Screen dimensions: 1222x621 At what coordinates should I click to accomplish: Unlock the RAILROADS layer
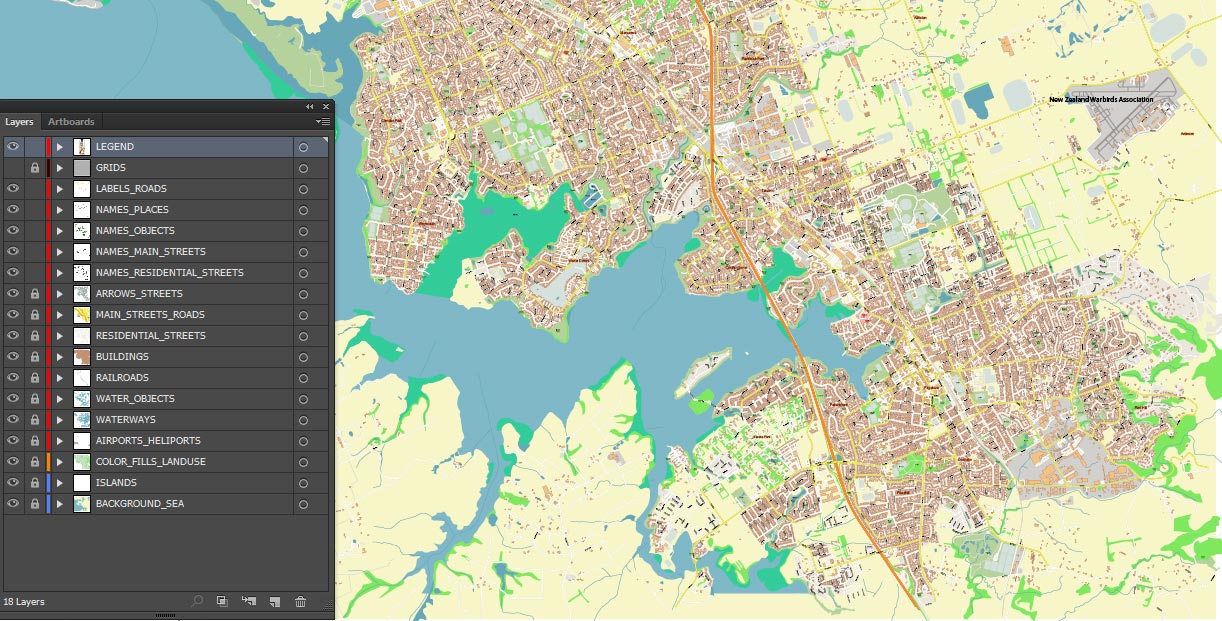pos(35,378)
